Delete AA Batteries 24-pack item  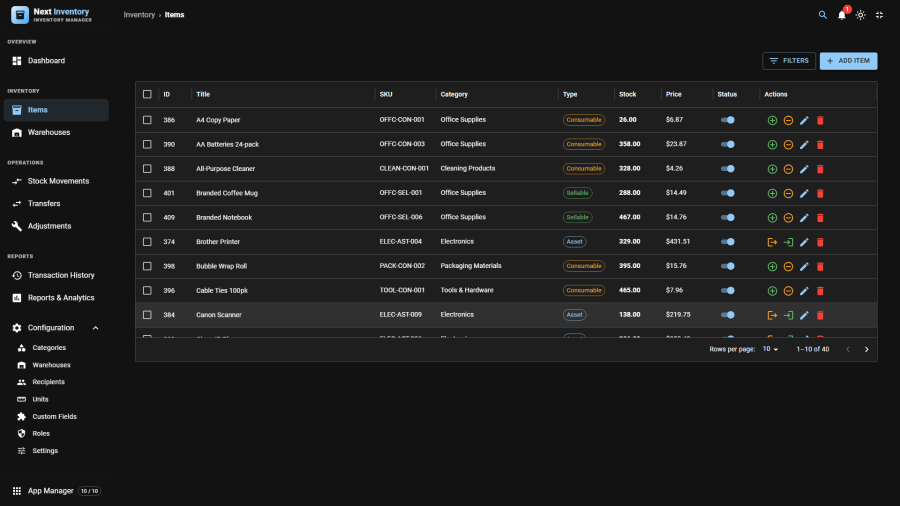[x=820, y=145]
